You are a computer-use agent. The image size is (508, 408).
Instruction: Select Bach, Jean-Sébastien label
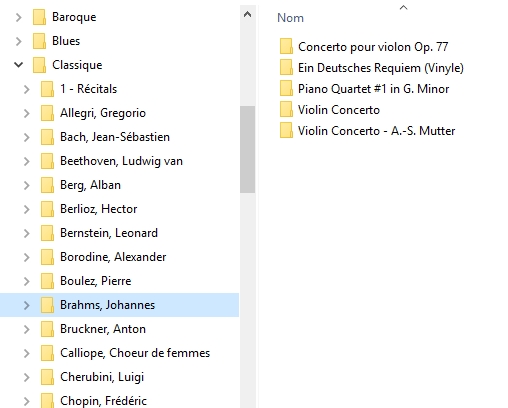coord(115,137)
